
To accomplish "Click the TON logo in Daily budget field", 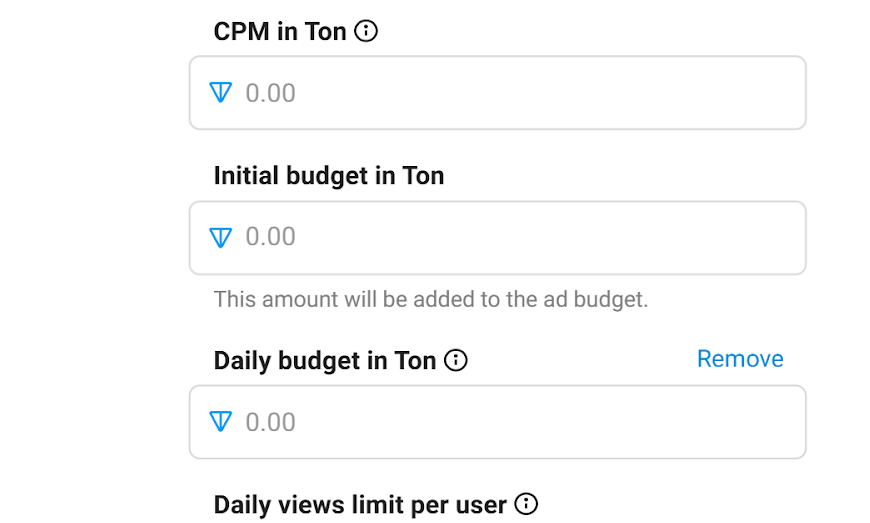I will (221, 422).
